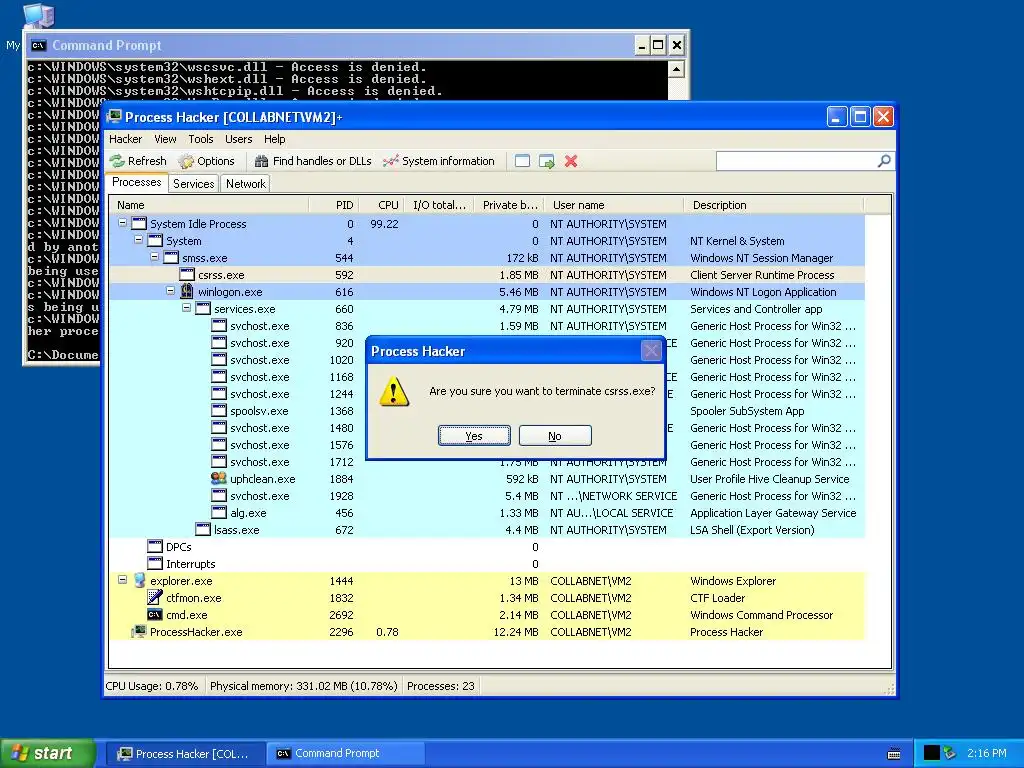The height and width of the screenshot is (768, 1024).
Task: Click the DPCs row icon
Action: coord(155,547)
